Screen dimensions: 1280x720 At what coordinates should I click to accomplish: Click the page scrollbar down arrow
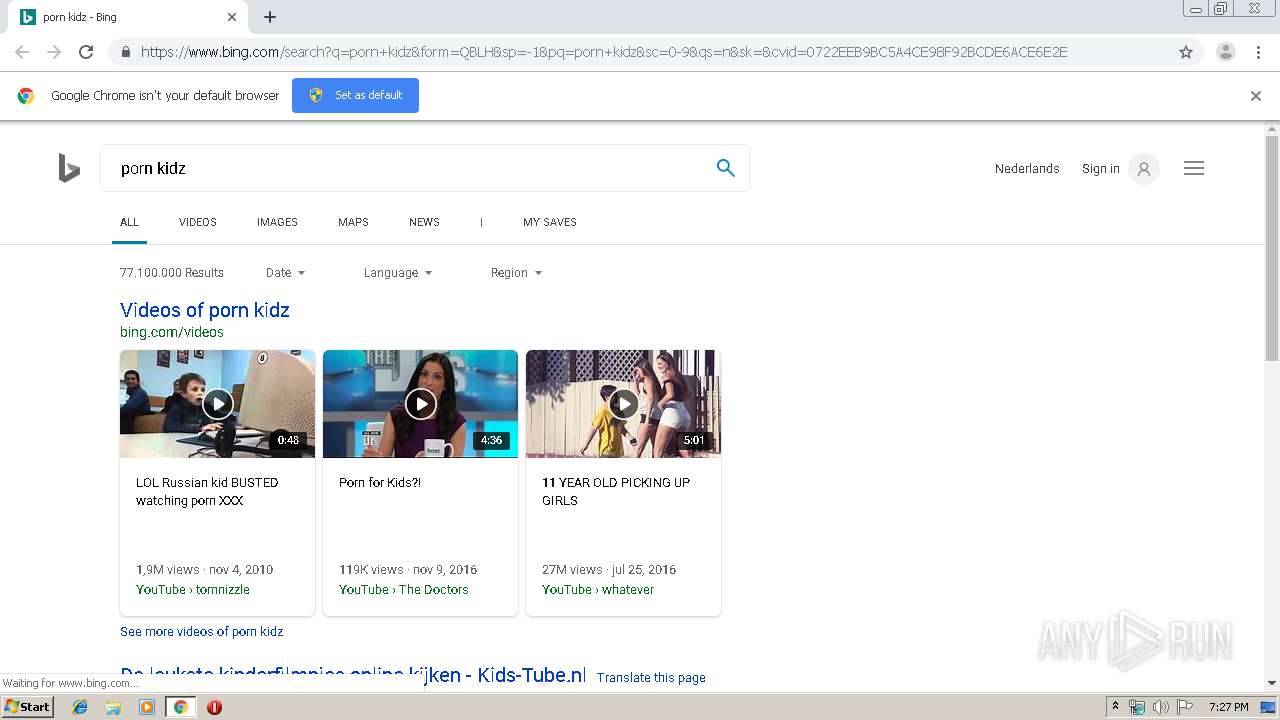click(1272, 683)
